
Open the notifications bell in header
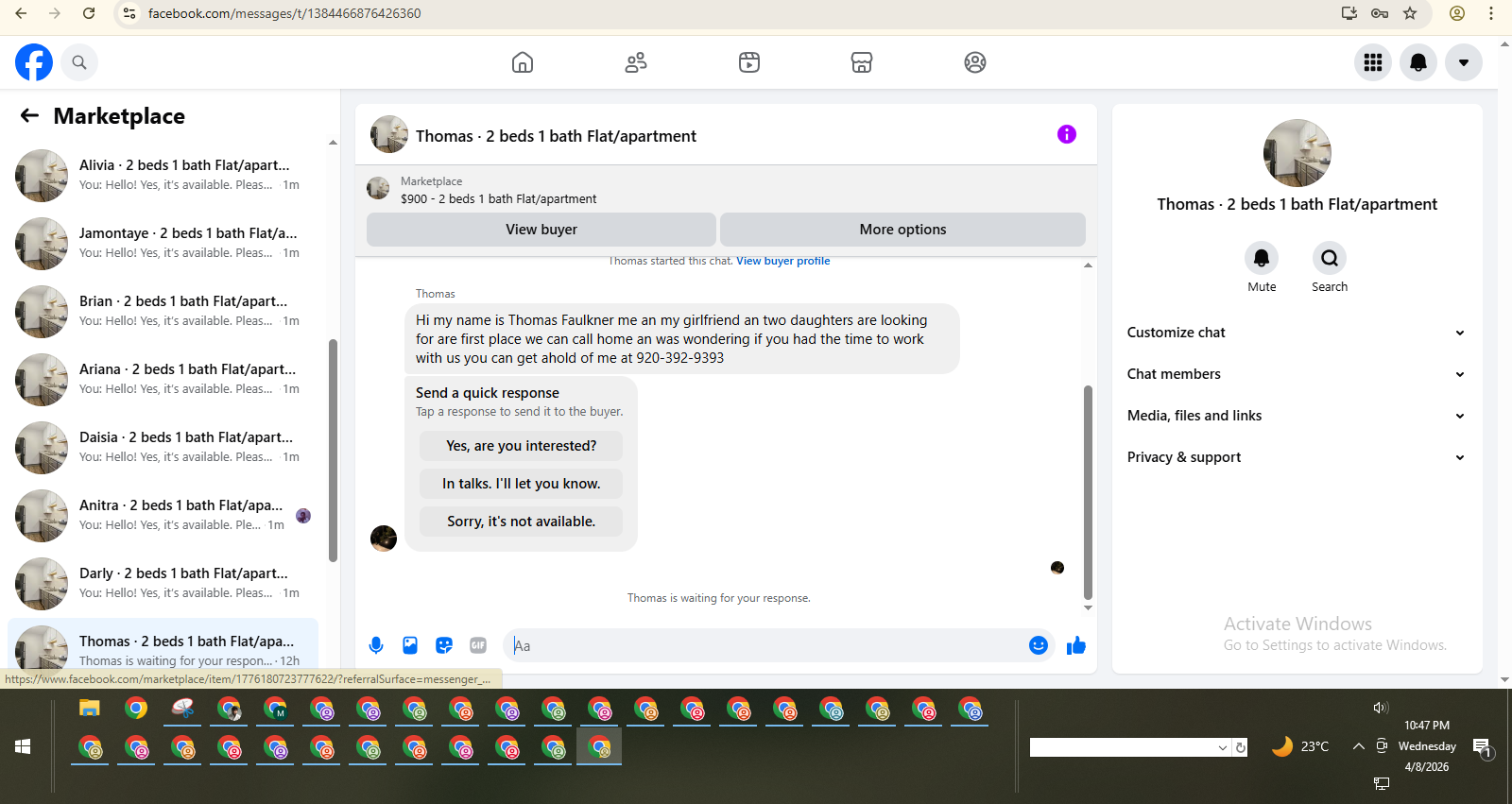[x=1418, y=62]
